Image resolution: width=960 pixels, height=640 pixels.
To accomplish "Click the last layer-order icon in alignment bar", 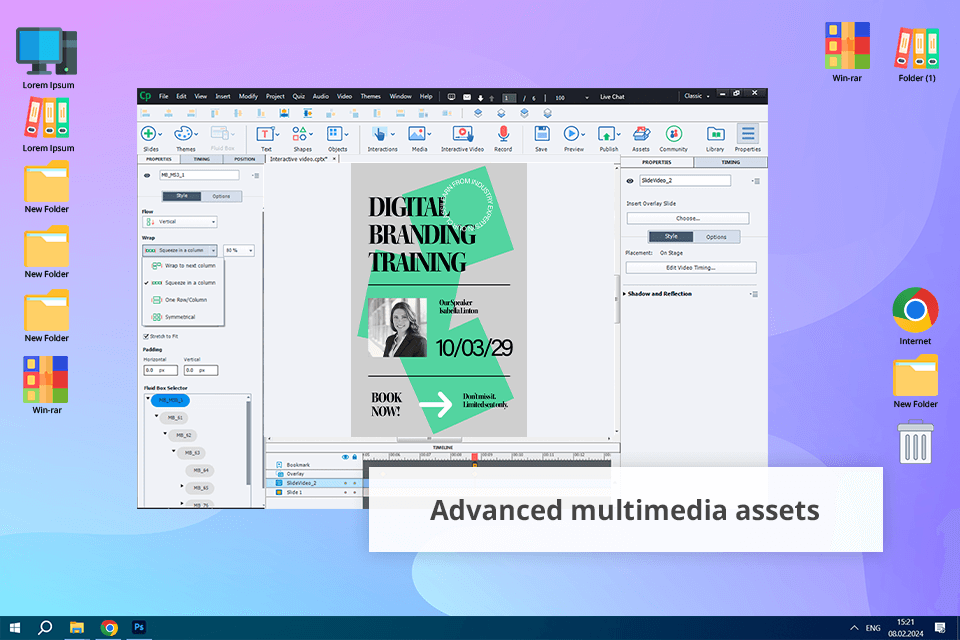I will pyautogui.click(x=547, y=113).
